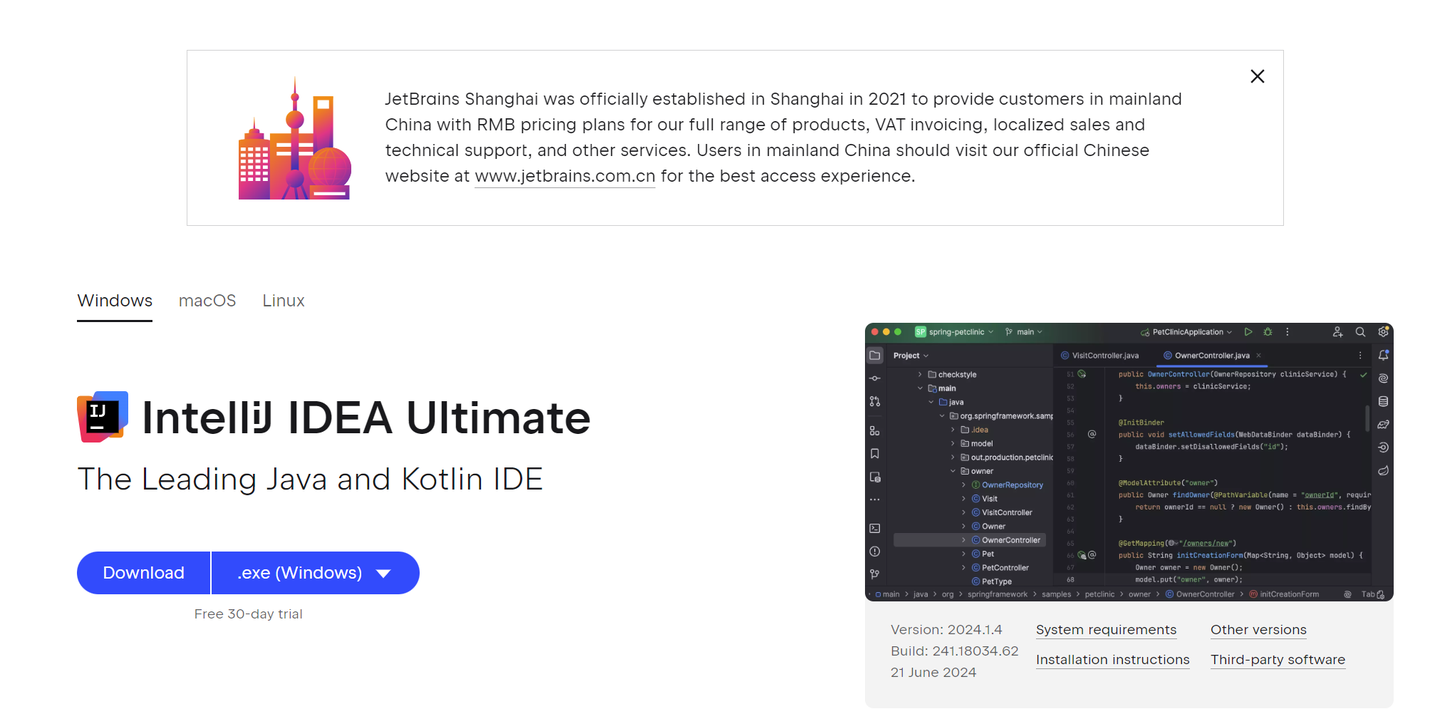1440x709 pixels.
Task: Expand the .idea folder arrow
Action: (x=952, y=429)
